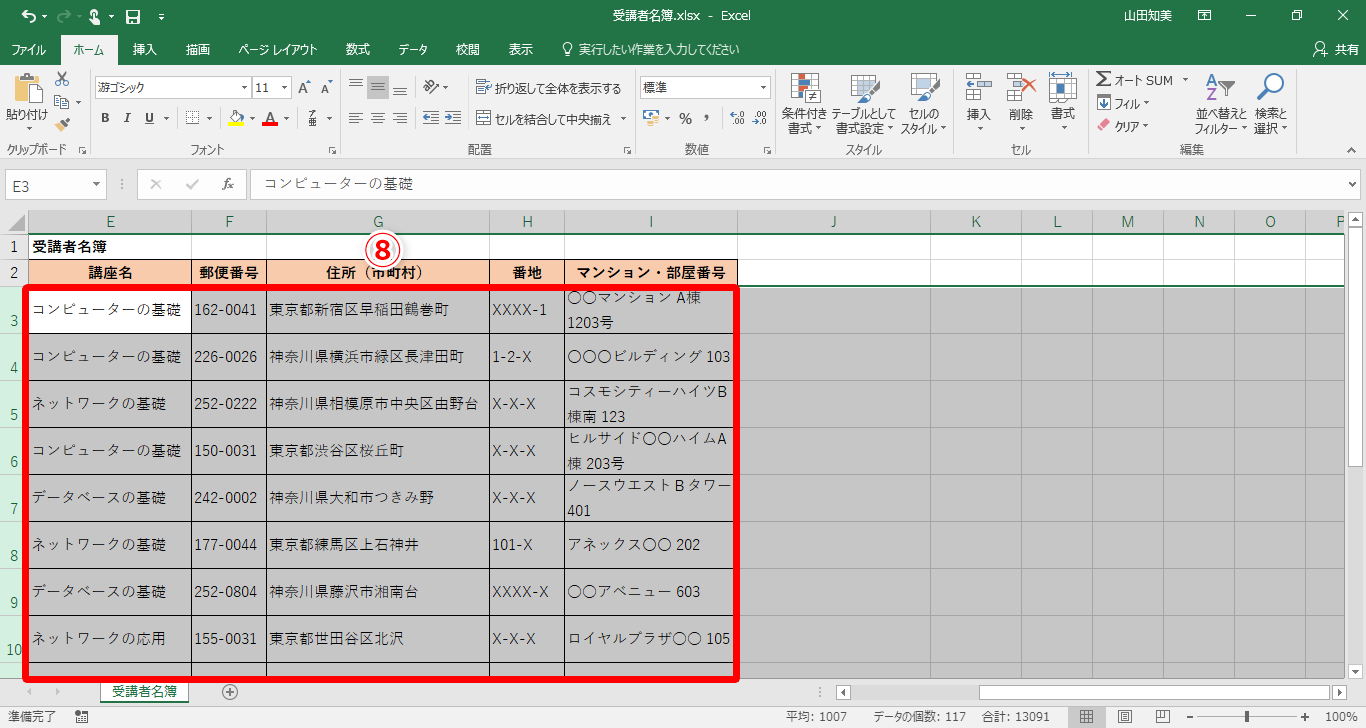The height and width of the screenshot is (728, 1366).
Task: Open the font size dropdown
Action: [x=285, y=88]
